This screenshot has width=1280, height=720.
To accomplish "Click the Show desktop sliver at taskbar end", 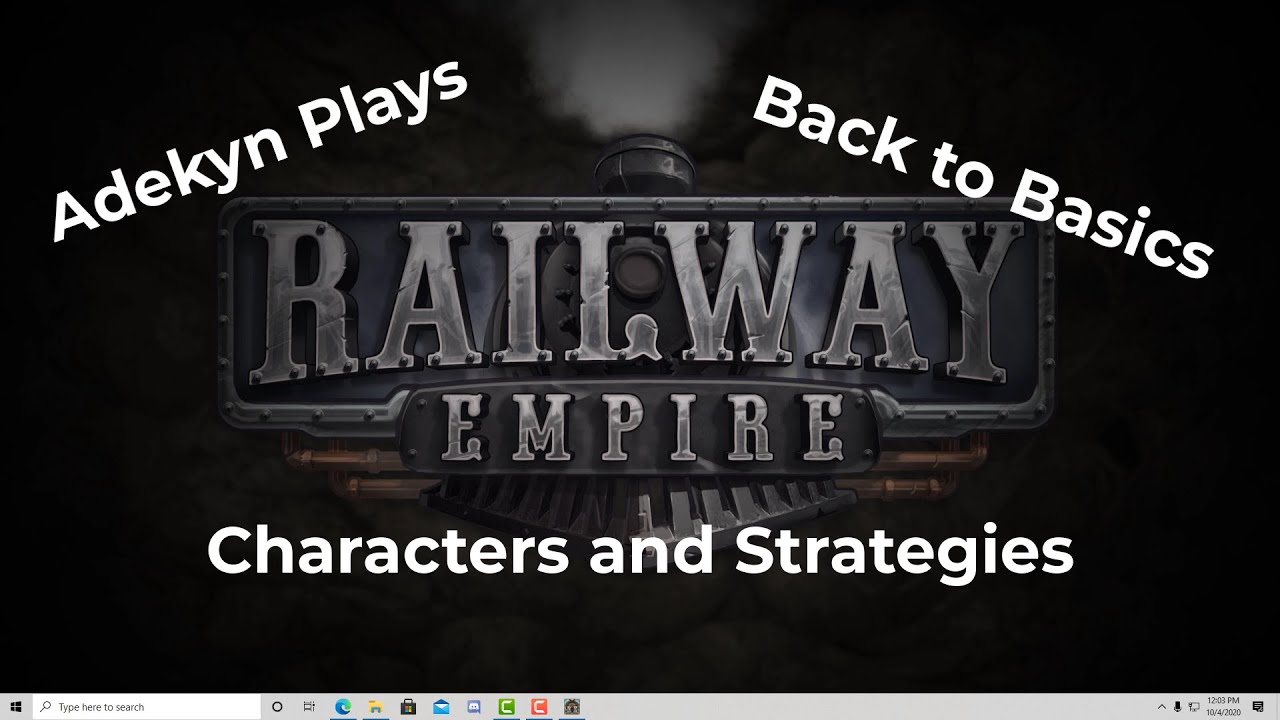I will (1277, 707).
